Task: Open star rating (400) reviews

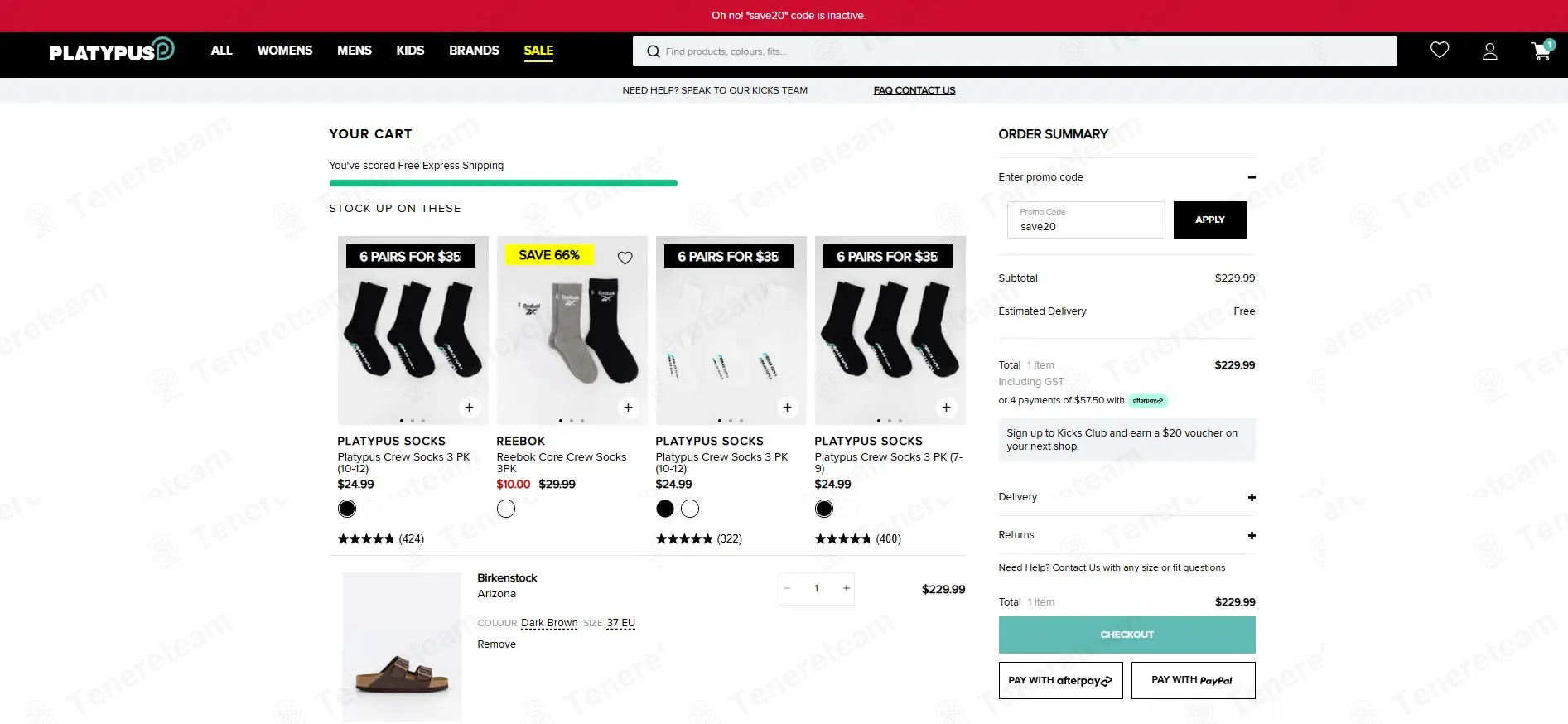Action: [x=858, y=538]
